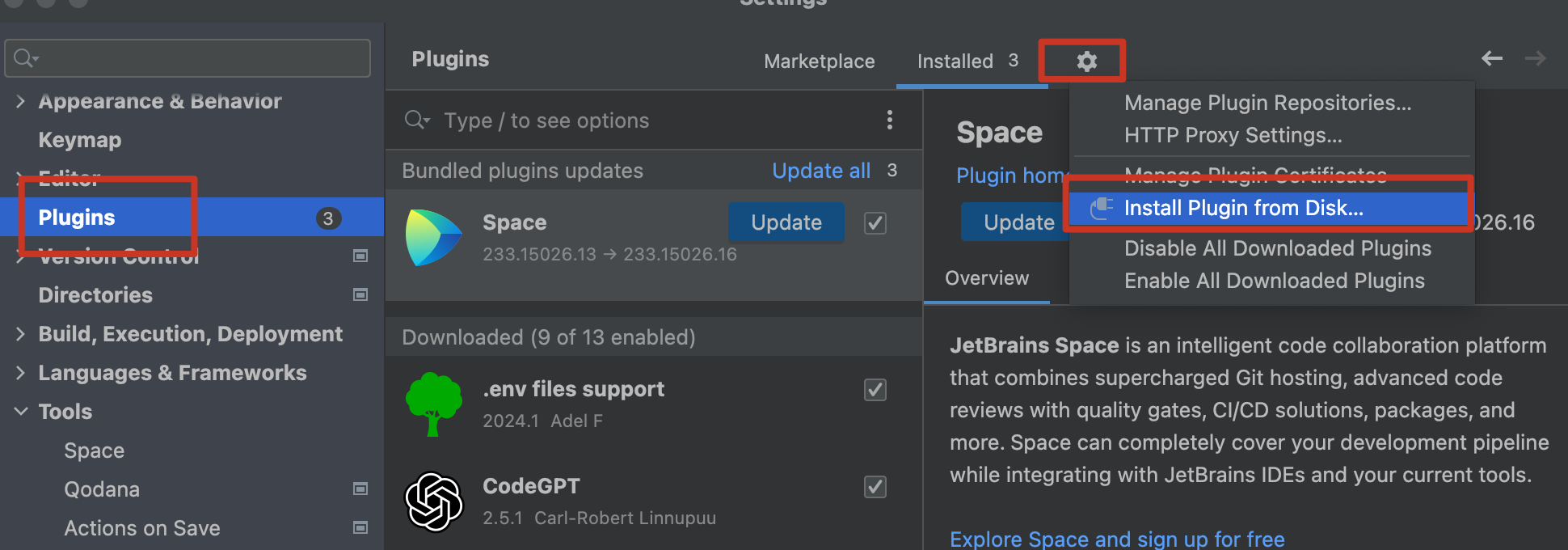This screenshot has height=550, width=1568.
Task: Expand Appearance & Behavior settings
Action: pos(20,101)
